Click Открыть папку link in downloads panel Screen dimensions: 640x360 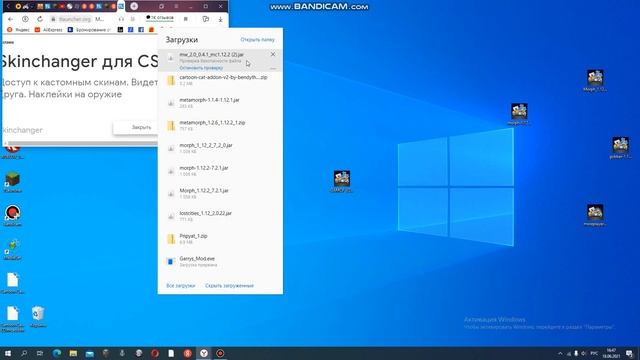coord(257,40)
